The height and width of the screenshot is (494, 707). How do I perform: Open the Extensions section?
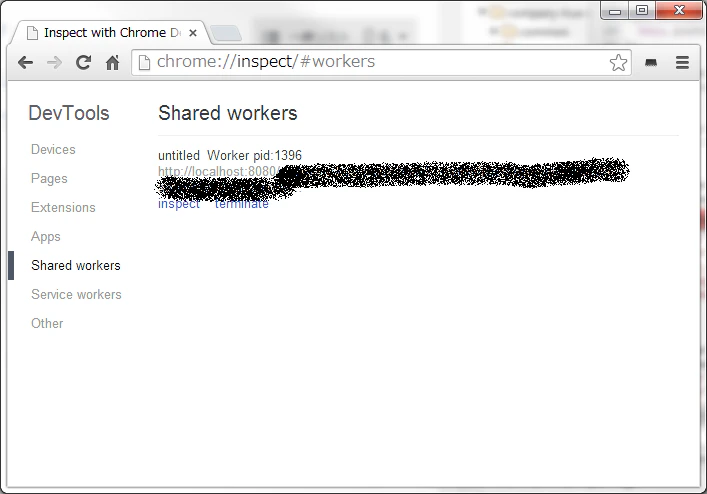coord(63,207)
